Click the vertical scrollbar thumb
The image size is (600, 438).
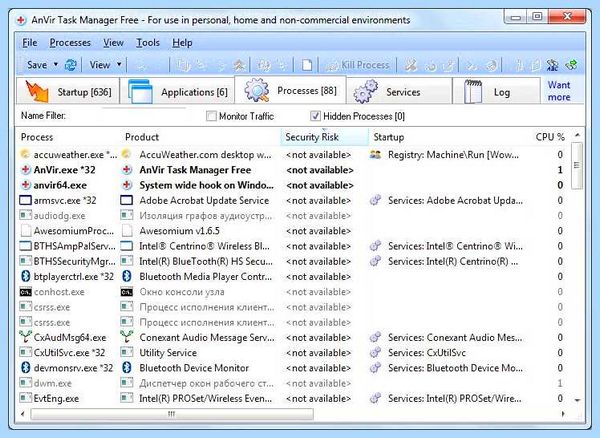577,165
